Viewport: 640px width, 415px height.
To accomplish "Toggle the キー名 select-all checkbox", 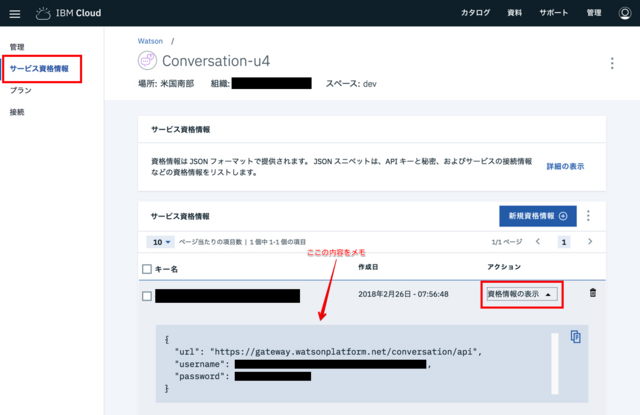I will coord(147,269).
